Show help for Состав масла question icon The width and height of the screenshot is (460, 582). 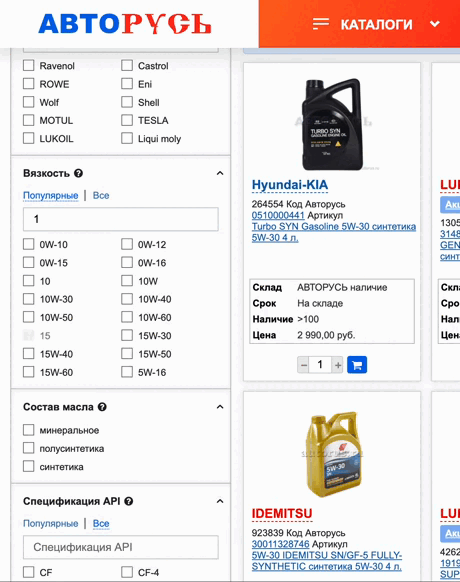(x=102, y=407)
